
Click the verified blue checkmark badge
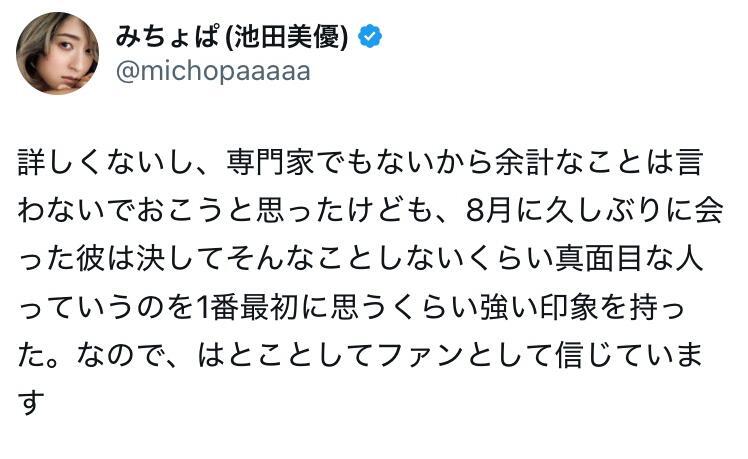click(x=370, y=37)
